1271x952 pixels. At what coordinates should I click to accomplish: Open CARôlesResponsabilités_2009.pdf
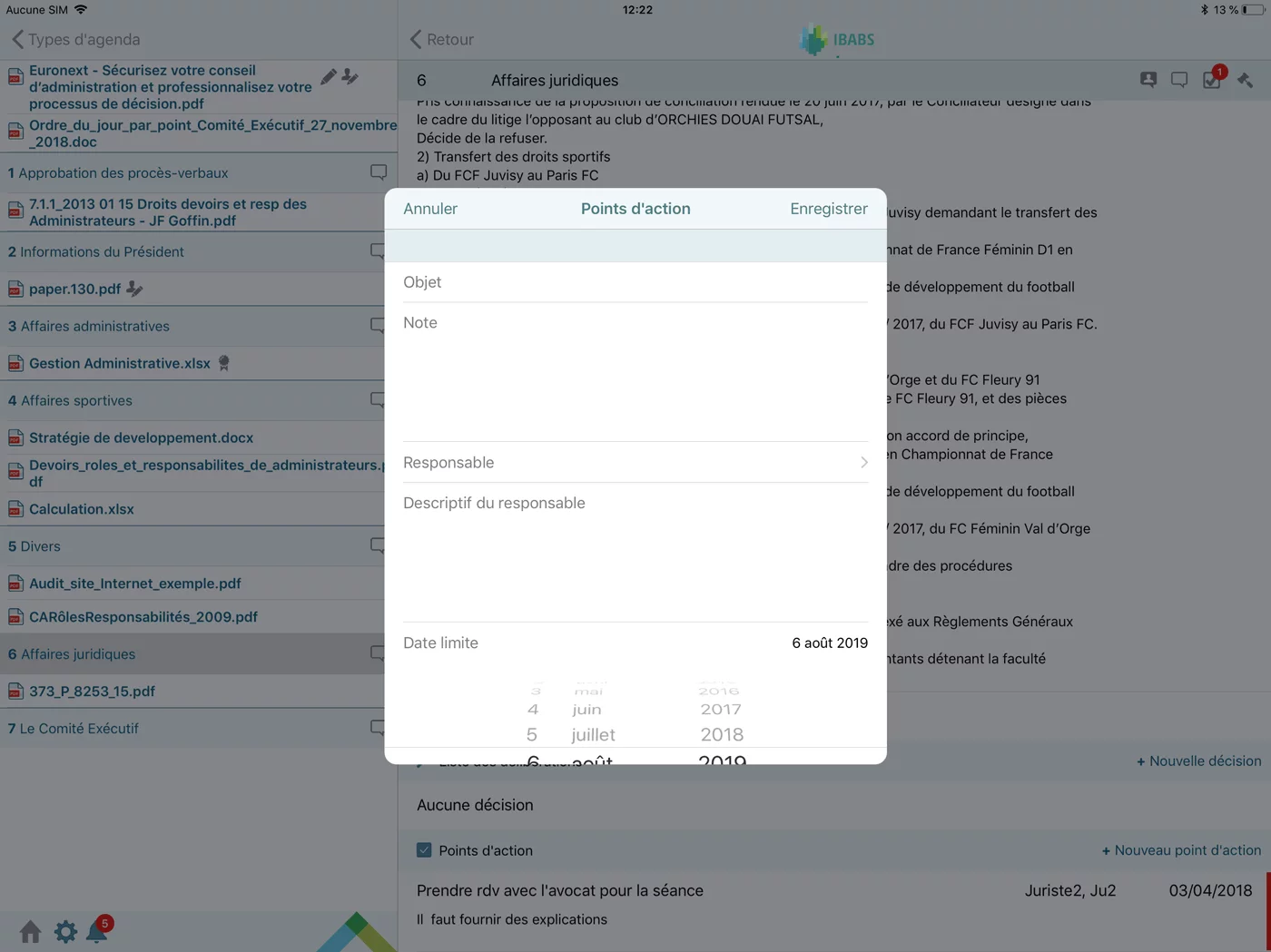(143, 616)
